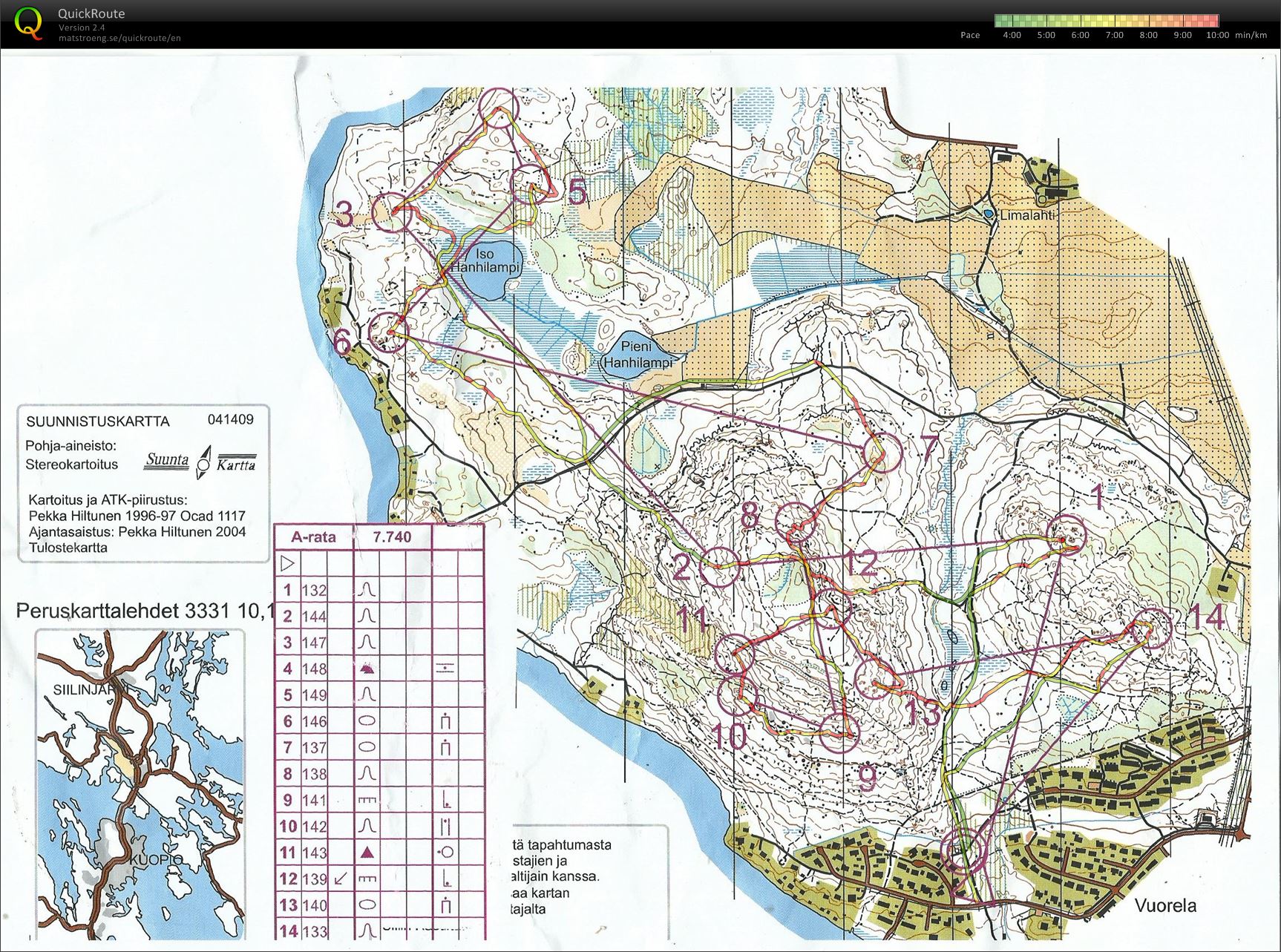1281x952 pixels.
Task: Click the boulder symbol in row 11
Action: point(367,853)
